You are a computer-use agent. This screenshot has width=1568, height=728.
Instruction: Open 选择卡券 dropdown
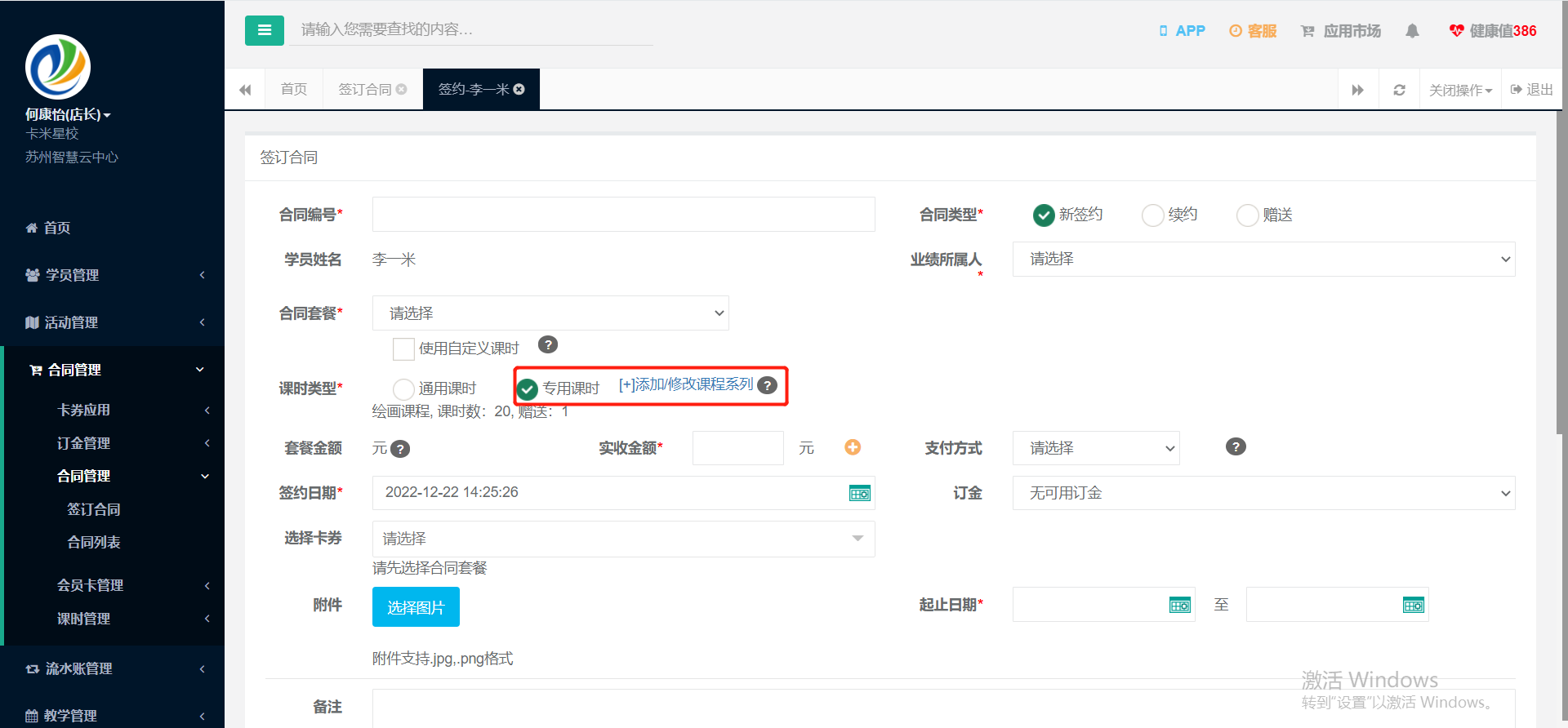[623, 539]
